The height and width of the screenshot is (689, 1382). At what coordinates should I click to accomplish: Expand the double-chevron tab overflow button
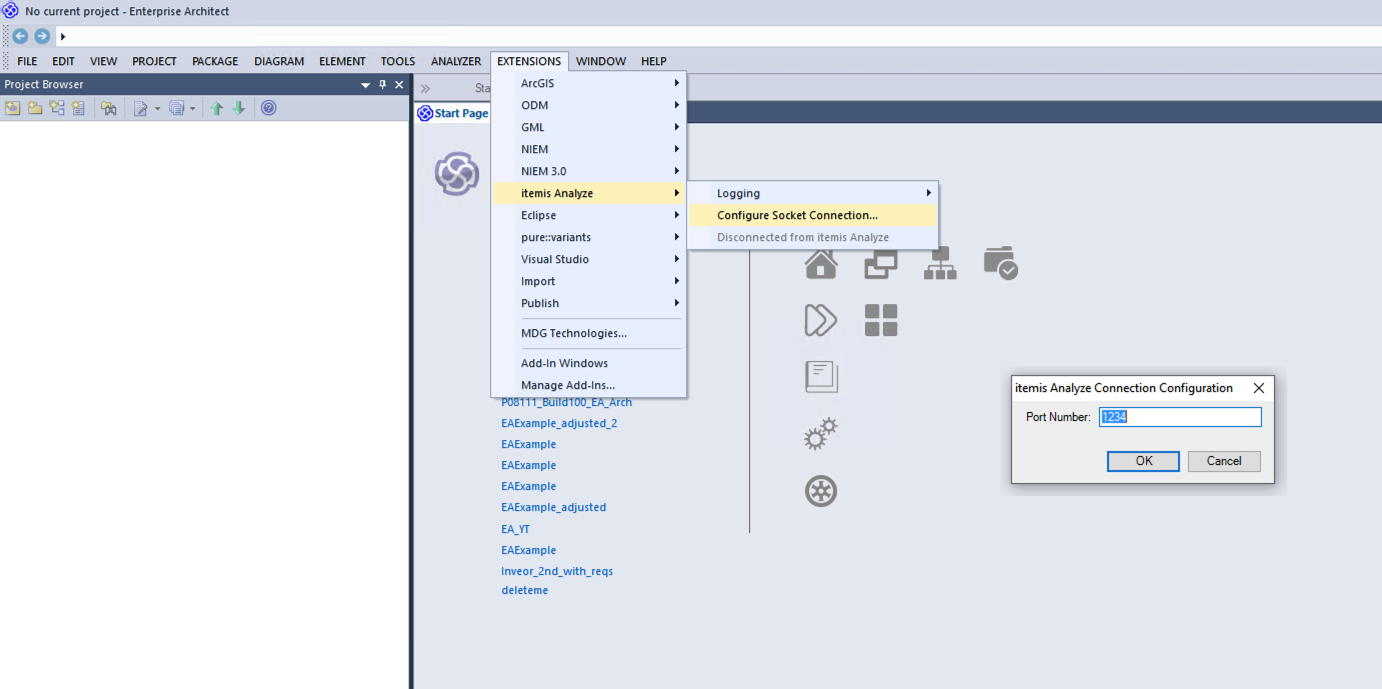(425, 88)
